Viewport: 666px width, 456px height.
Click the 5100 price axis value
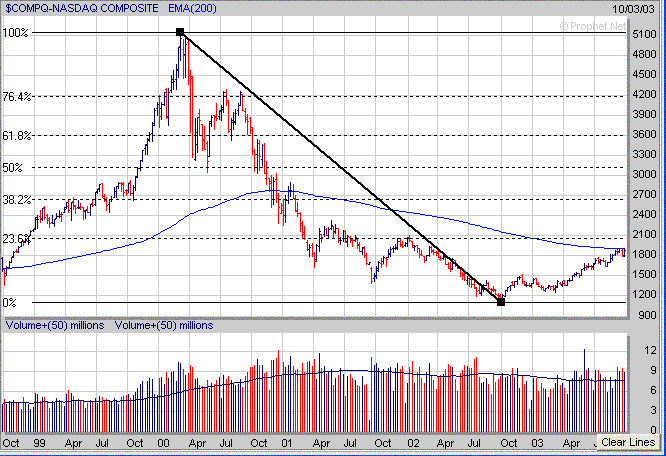click(x=644, y=34)
